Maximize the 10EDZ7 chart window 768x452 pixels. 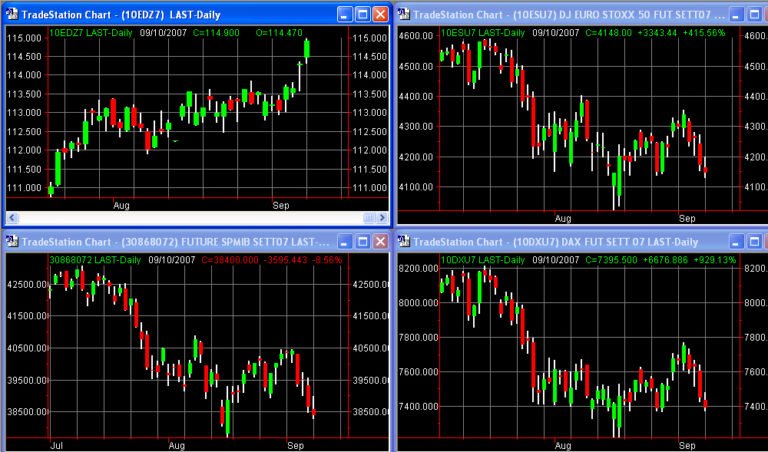click(x=363, y=14)
